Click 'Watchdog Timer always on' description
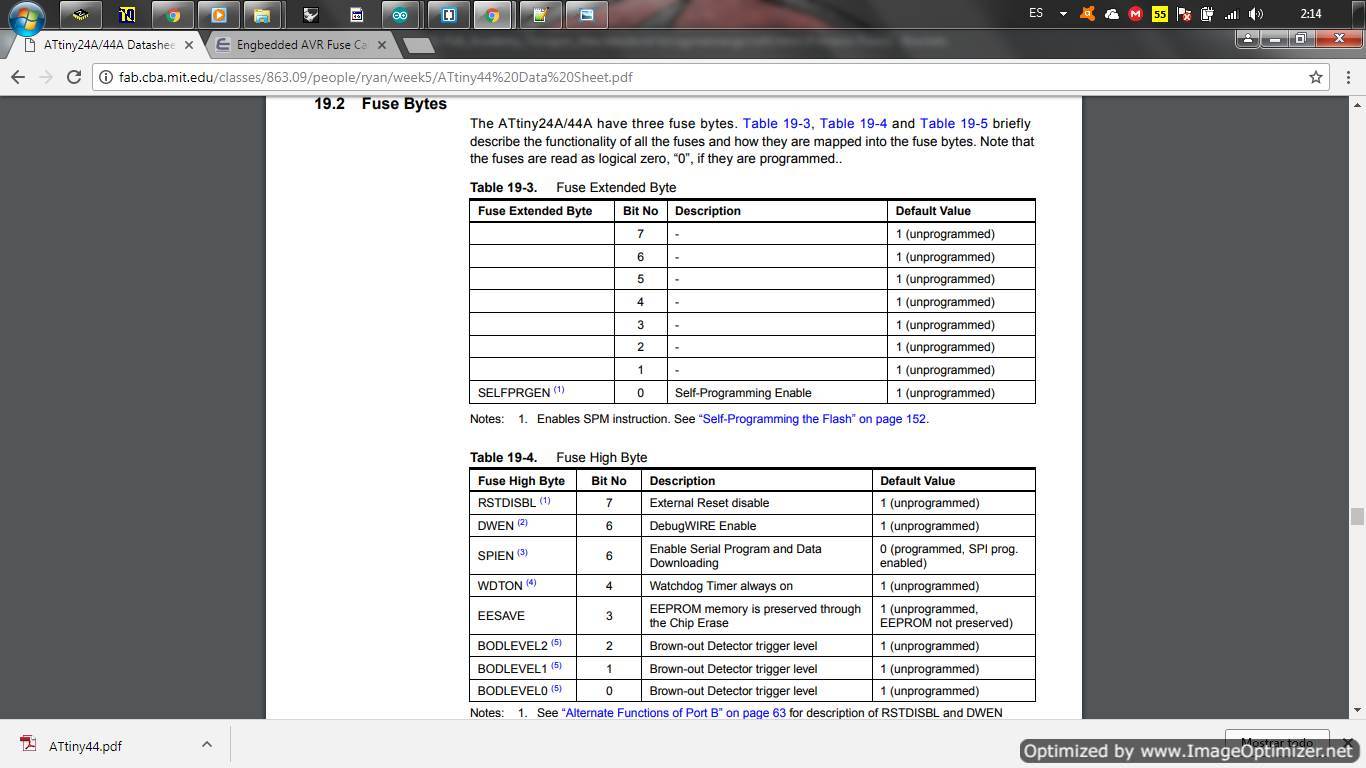The height and width of the screenshot is (768, 1366). point(721,586)
